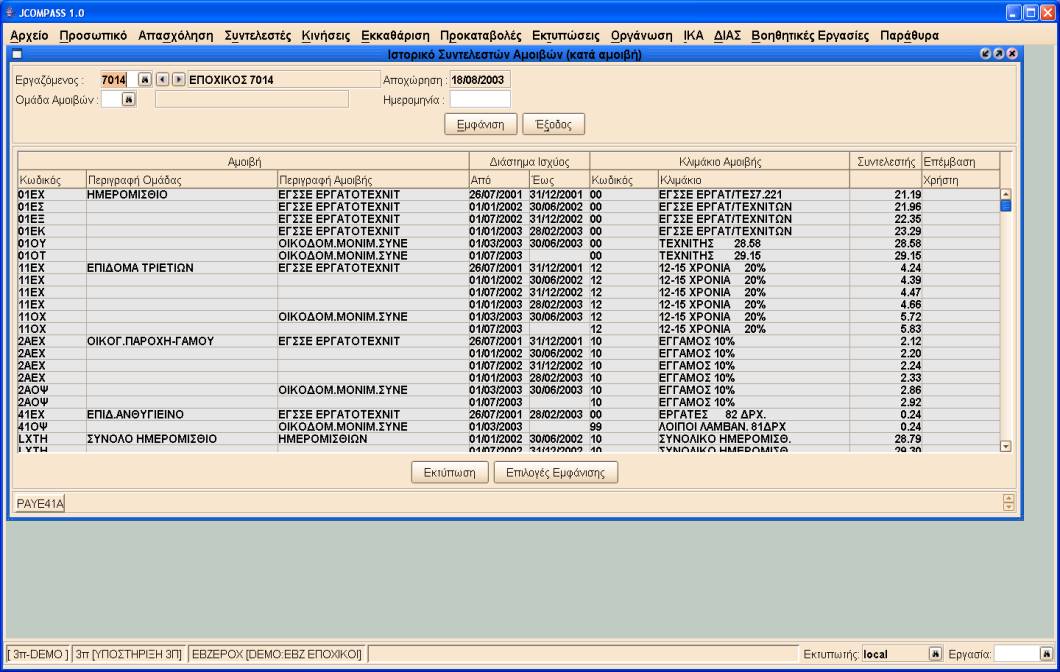Image resolution: width=1060 pixels, height=672 pixels.
Task: Click the table scrollbar up arrow
Action: [1005, 194]
